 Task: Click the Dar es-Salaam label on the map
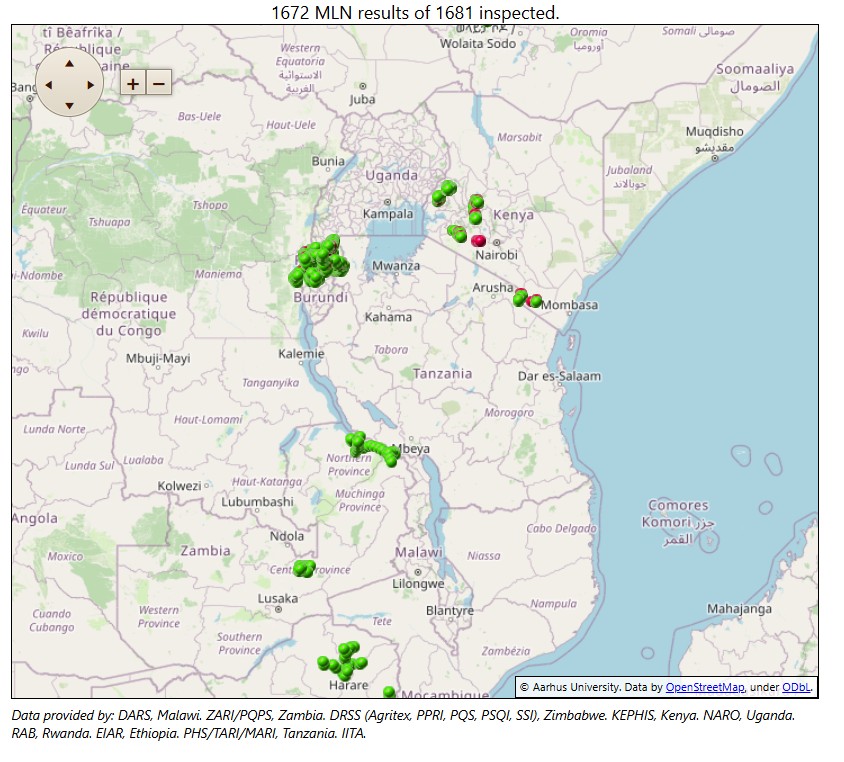pos(559,376)
